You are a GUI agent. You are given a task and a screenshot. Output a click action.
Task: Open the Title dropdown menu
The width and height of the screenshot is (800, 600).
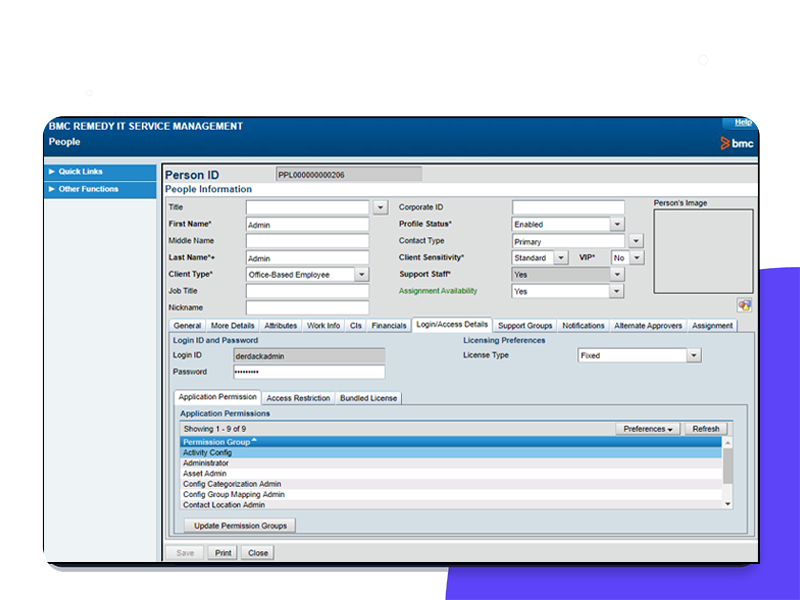tap(380, 207)
